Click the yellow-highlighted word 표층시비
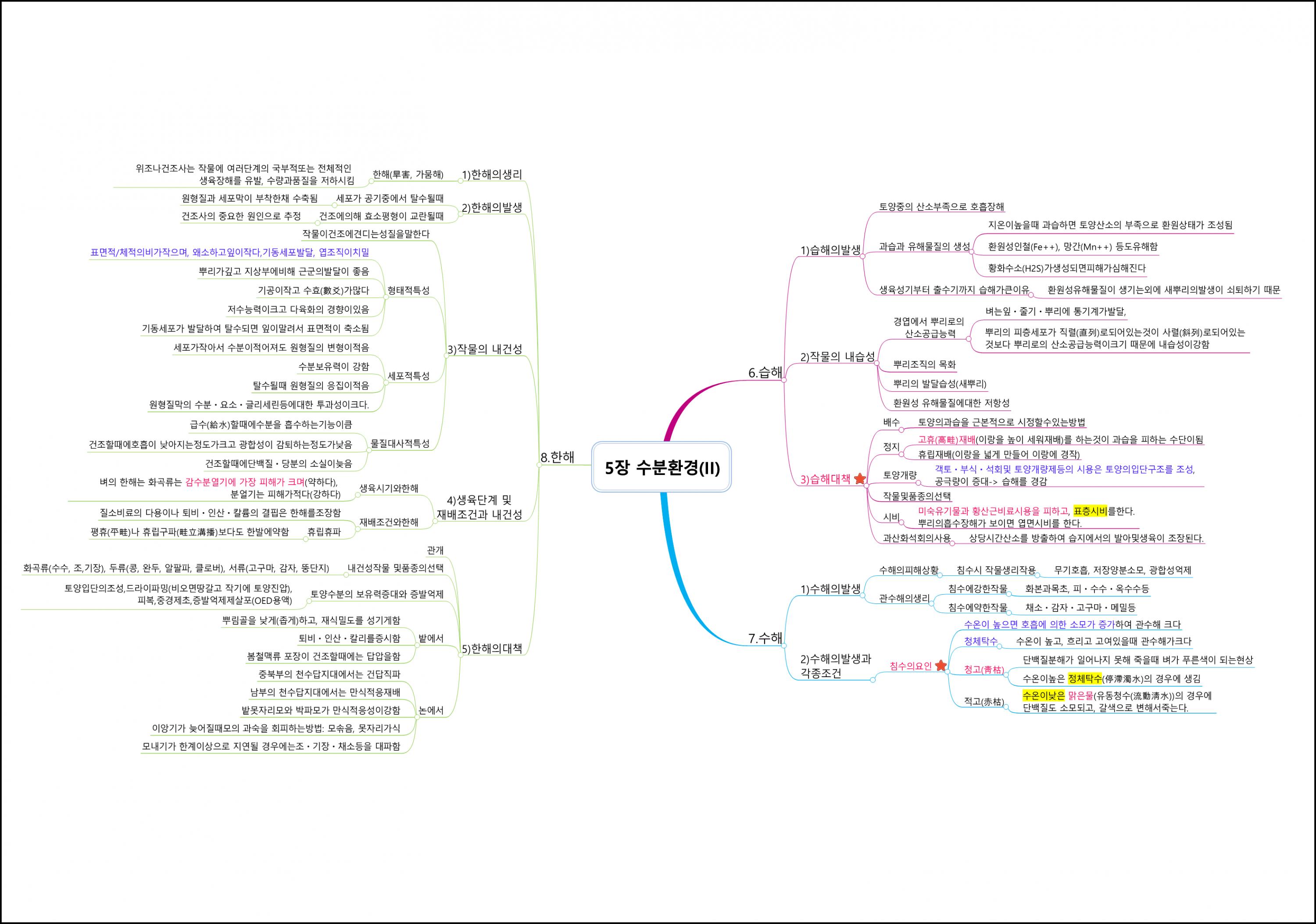 click(x=1090, y=511)
